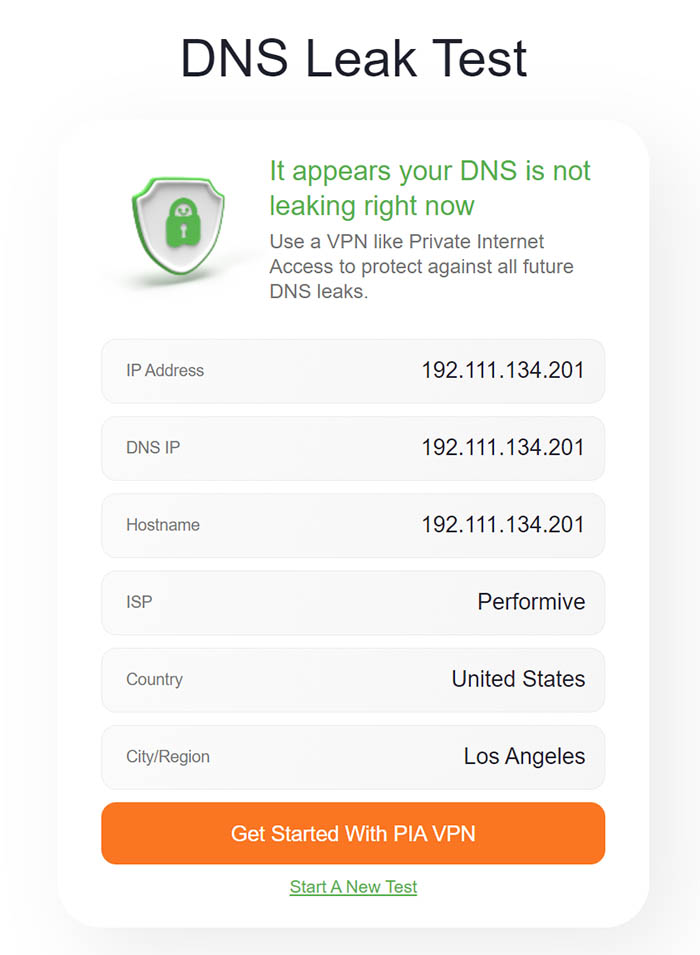Select the ISP row label
700x955 pixels.
139,602
